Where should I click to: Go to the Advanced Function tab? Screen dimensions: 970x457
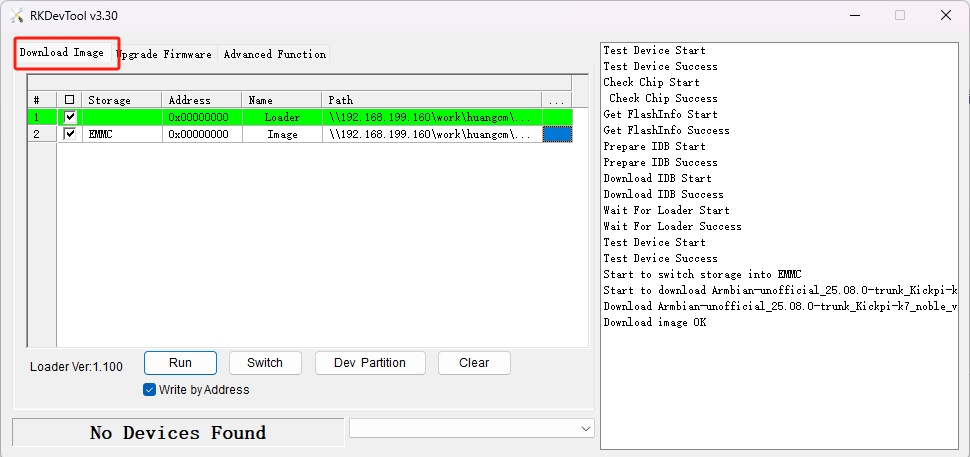point(274,54)
